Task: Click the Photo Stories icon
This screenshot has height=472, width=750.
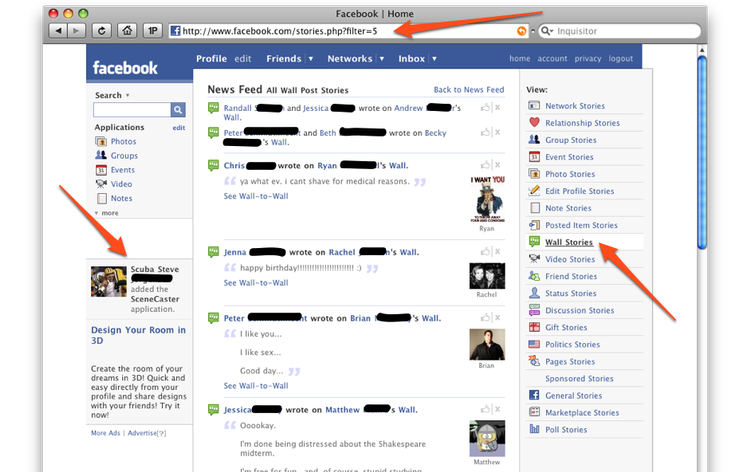Action: pyautogui.click(x=534, y=174)
